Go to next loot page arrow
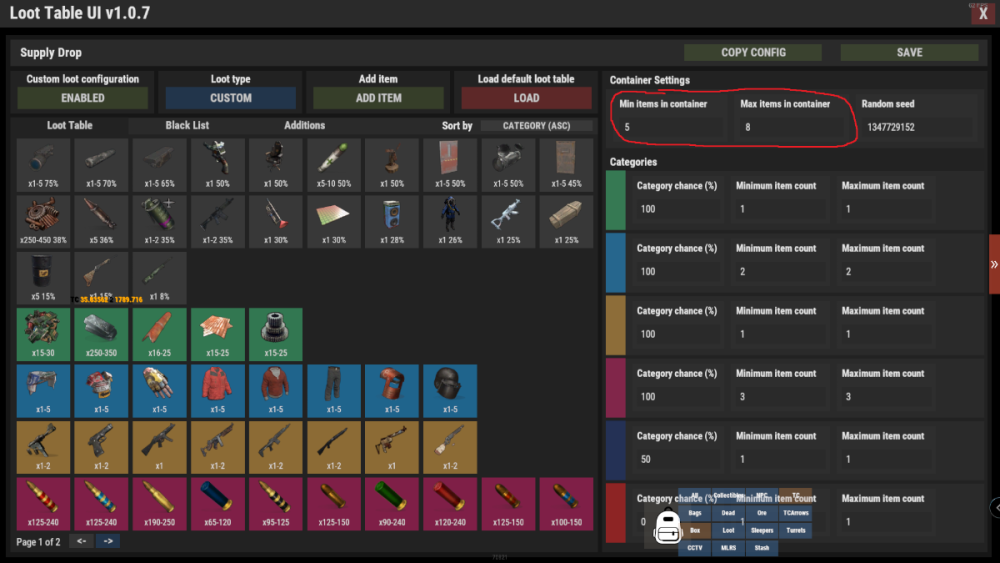This screenshot has height=563, width=1000. (108, 541)
